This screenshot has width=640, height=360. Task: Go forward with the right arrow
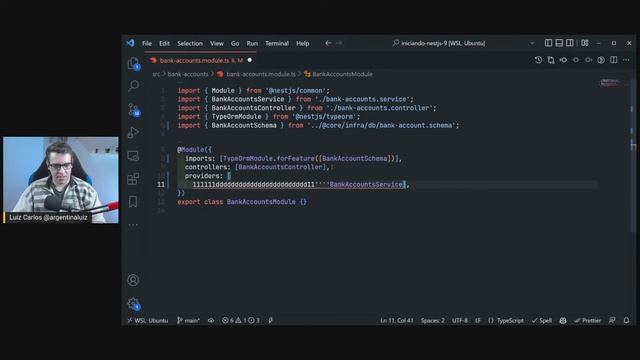339,43
